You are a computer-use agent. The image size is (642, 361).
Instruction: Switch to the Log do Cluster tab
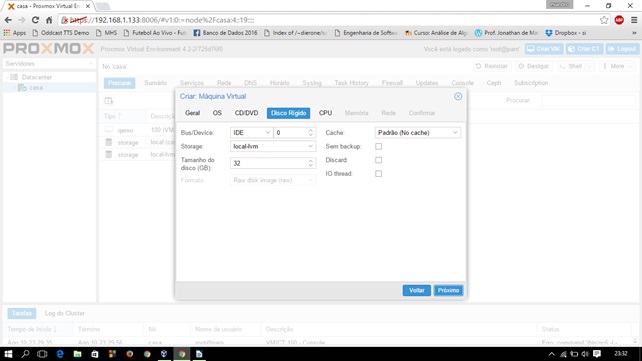click(x=65, y=313)
